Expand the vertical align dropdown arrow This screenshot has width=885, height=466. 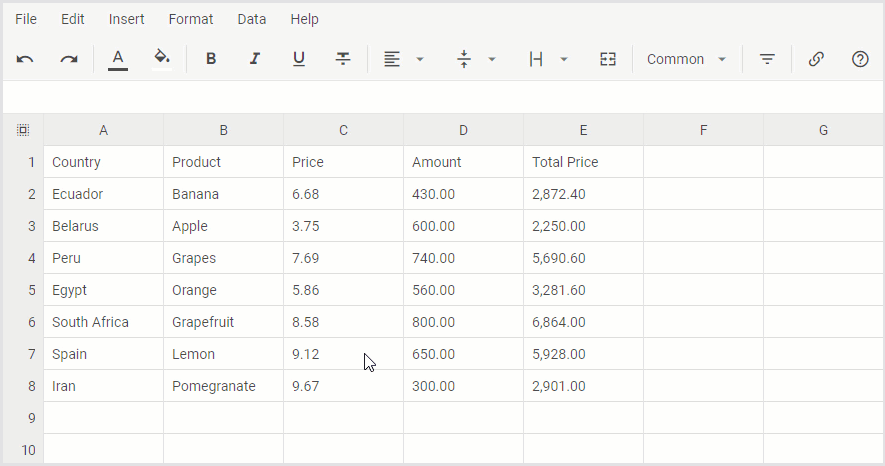pyautogui.click(x=492, y=59)
